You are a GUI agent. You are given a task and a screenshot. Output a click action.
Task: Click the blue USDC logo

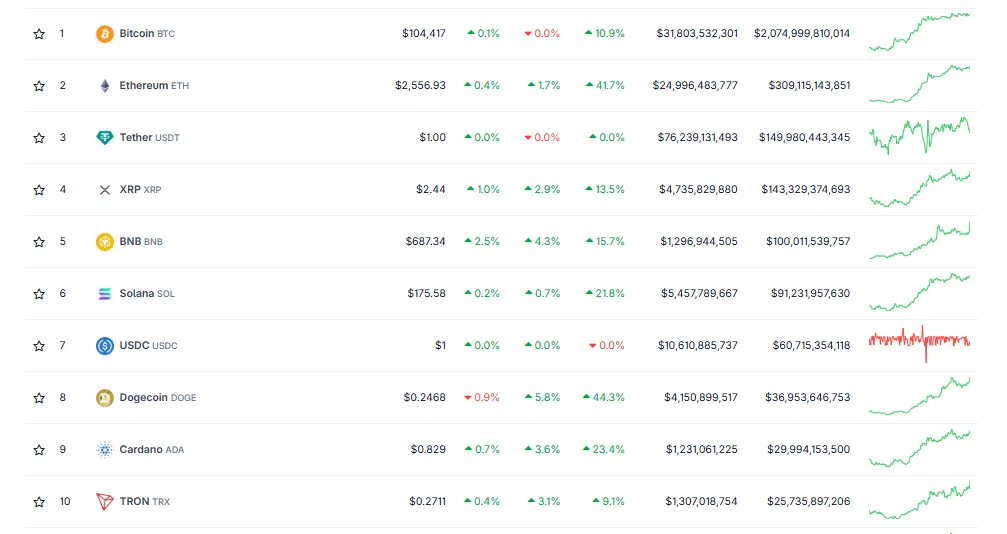pyautogui.click(x=105, y=346)
